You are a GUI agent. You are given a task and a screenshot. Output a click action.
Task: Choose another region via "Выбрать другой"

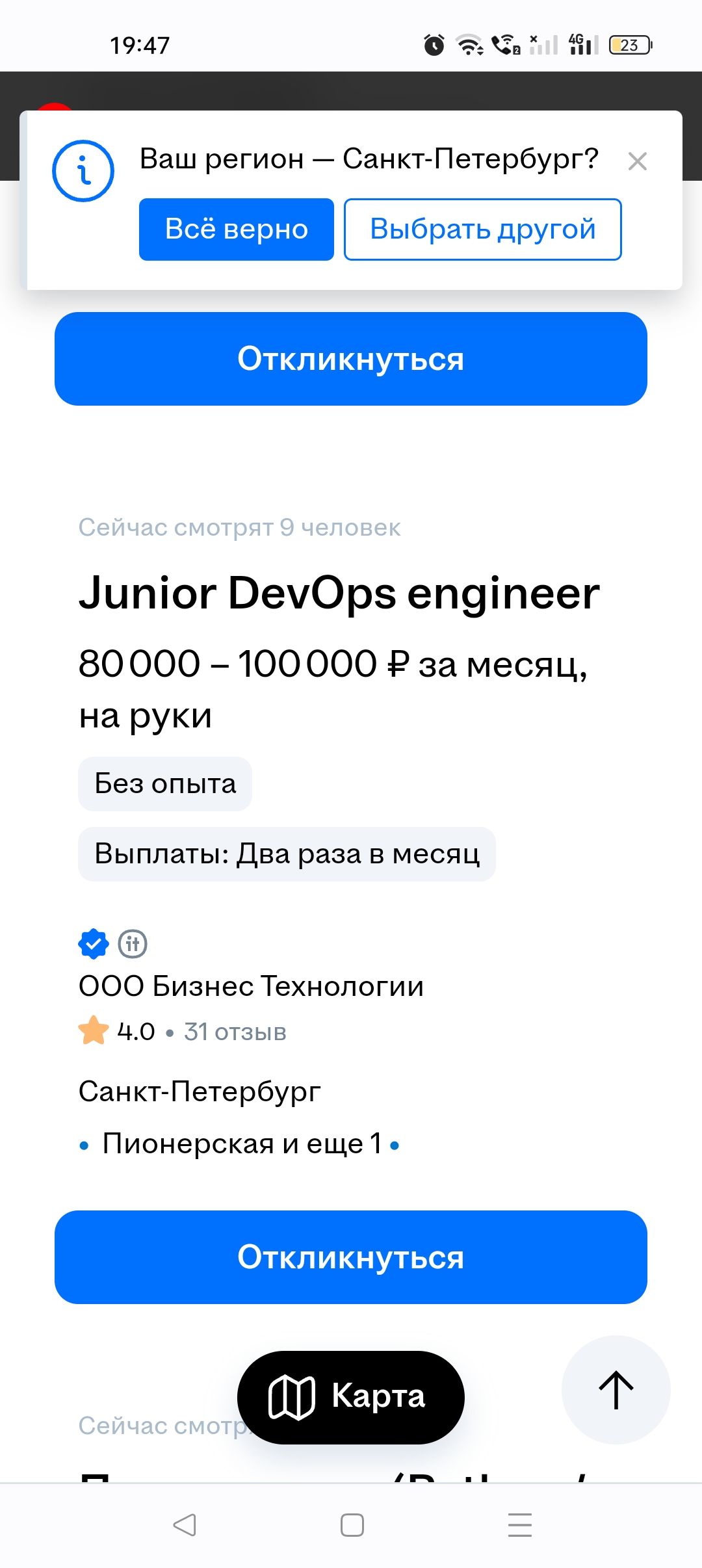pyautogui.click(x=483, y=229)
